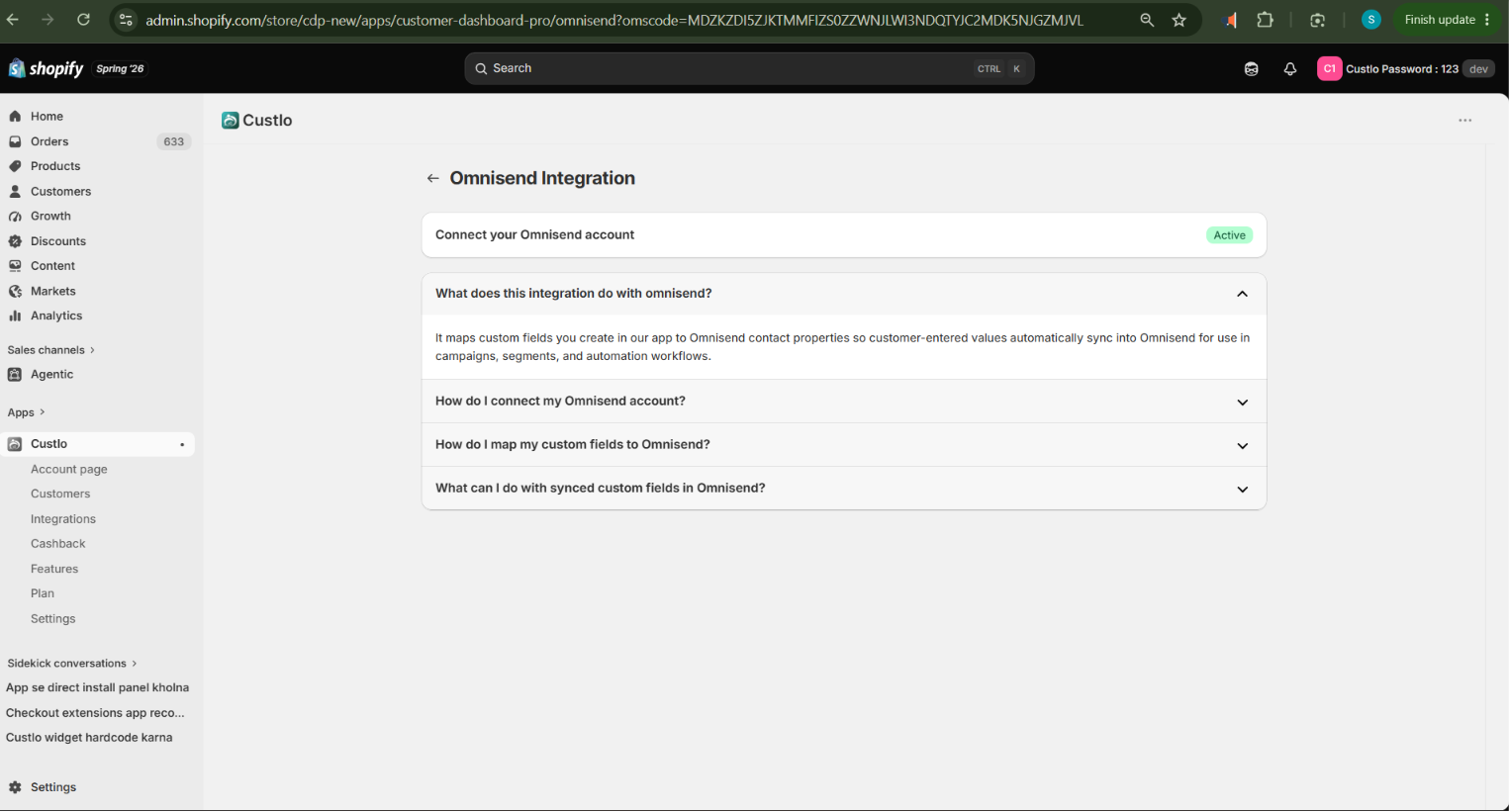Image resolution: width=1509 pixels, height=812 pixels.
Task: Open the three-dot app menu for Custlo
Action: 1465,121
